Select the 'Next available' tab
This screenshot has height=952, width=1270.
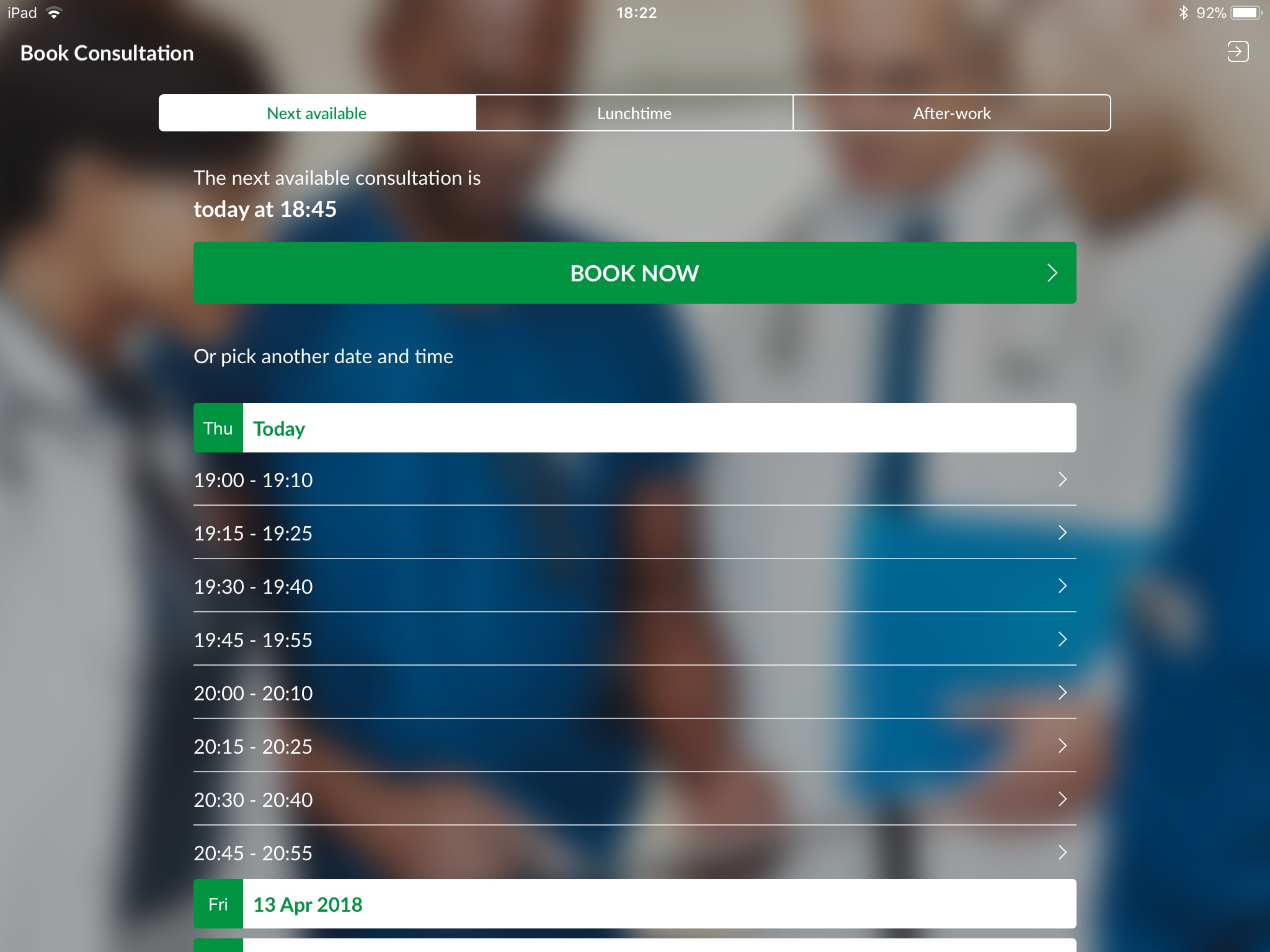pyautogui.click(x=316, y=113)
